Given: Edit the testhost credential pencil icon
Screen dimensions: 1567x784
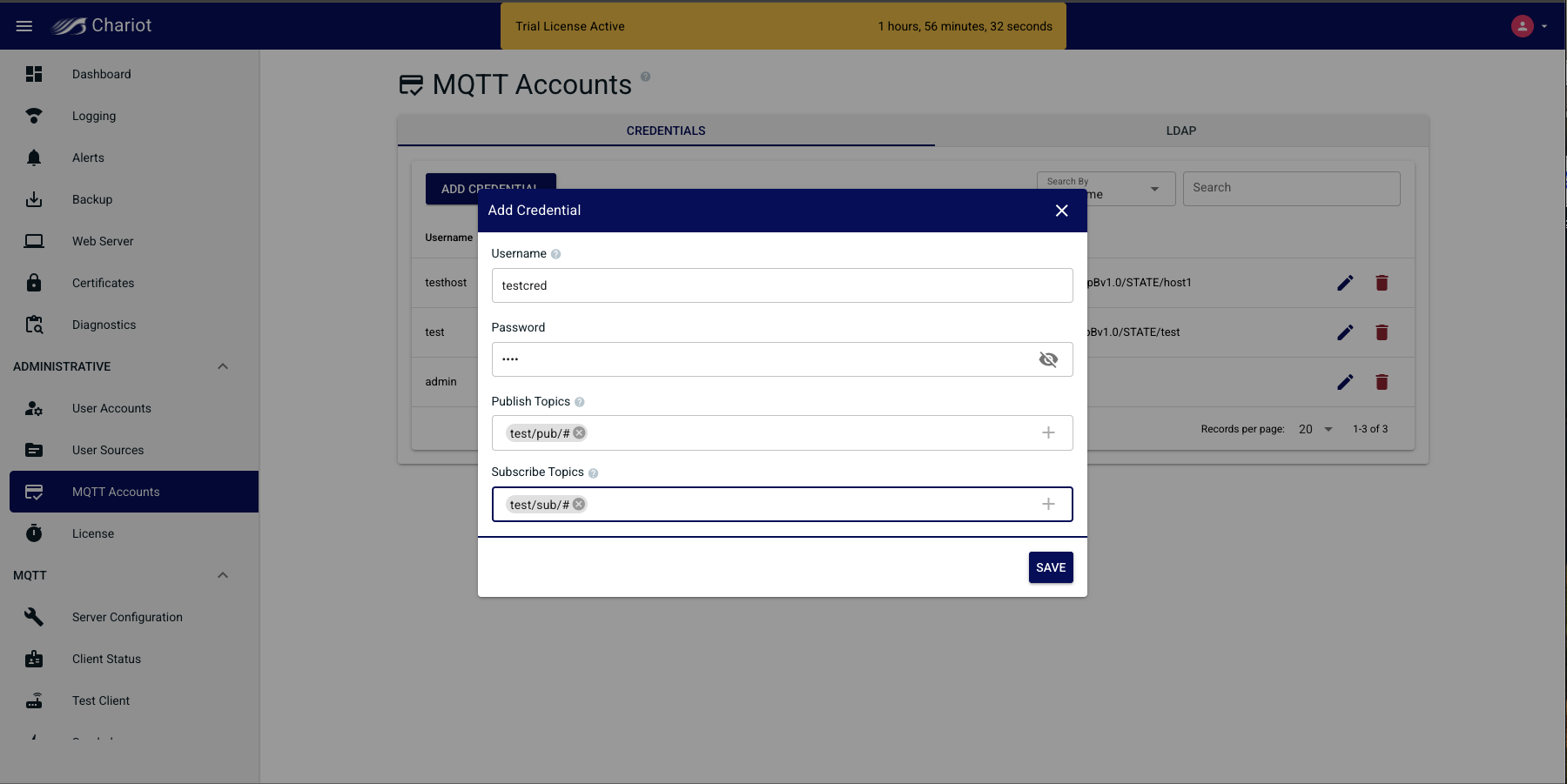Looking at the screenshot, I should [x=1345, y=283].
